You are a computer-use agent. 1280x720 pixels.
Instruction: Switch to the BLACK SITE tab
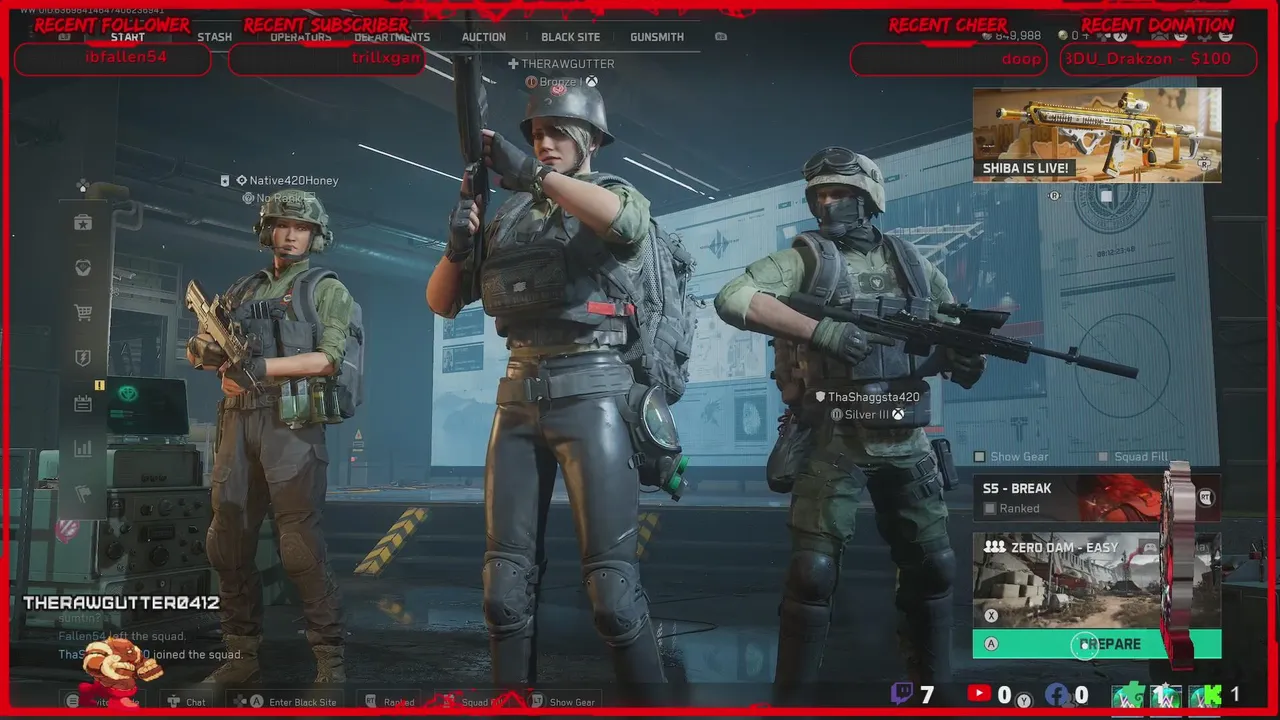(571, 37)
